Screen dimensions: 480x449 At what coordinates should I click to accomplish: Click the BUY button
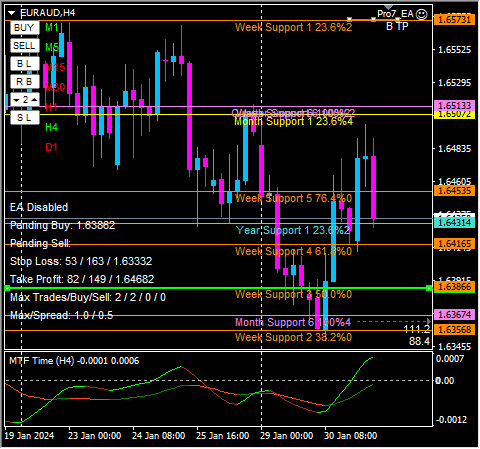(x=24, y=27)
